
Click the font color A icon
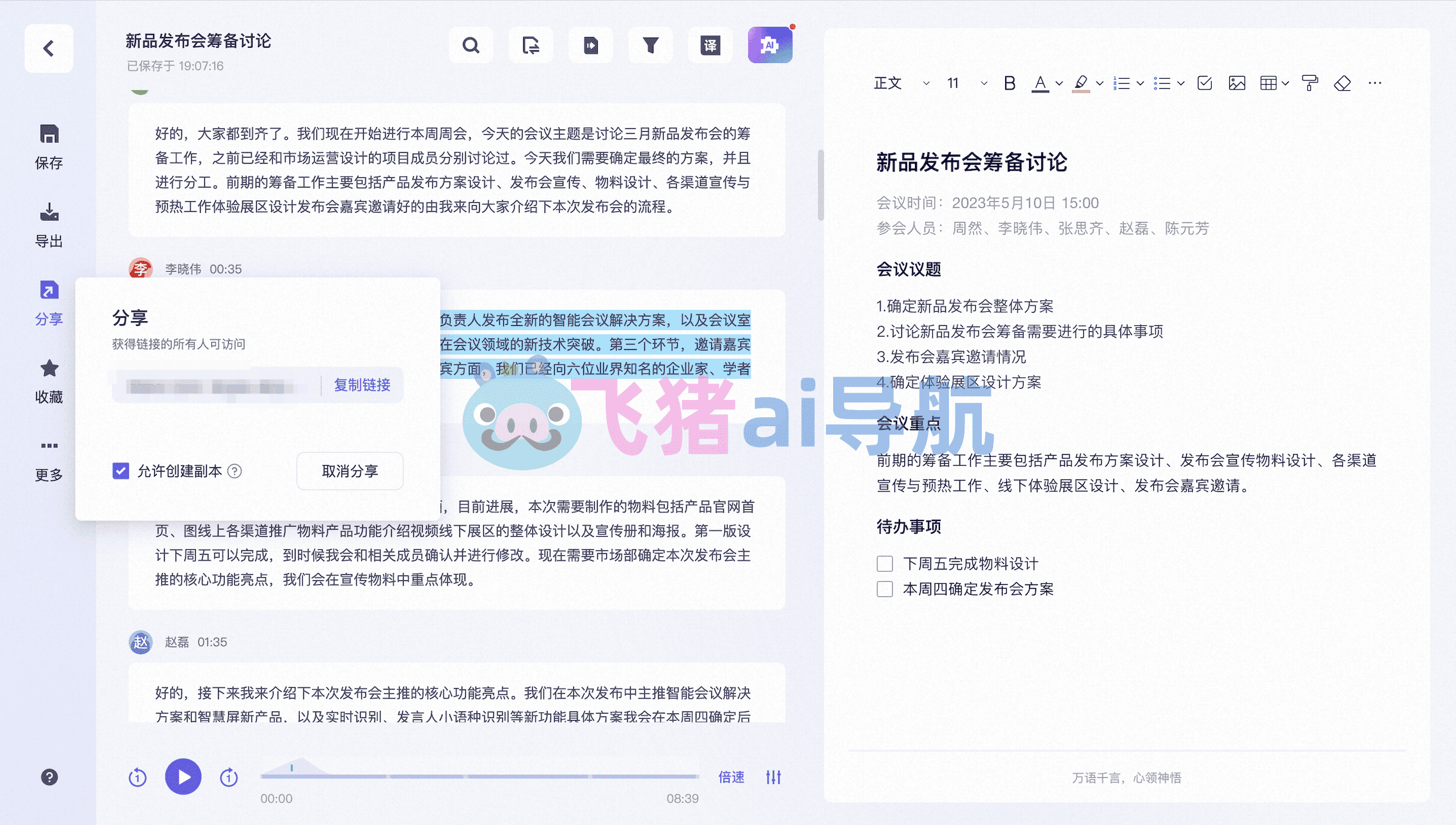point(1040,83)
